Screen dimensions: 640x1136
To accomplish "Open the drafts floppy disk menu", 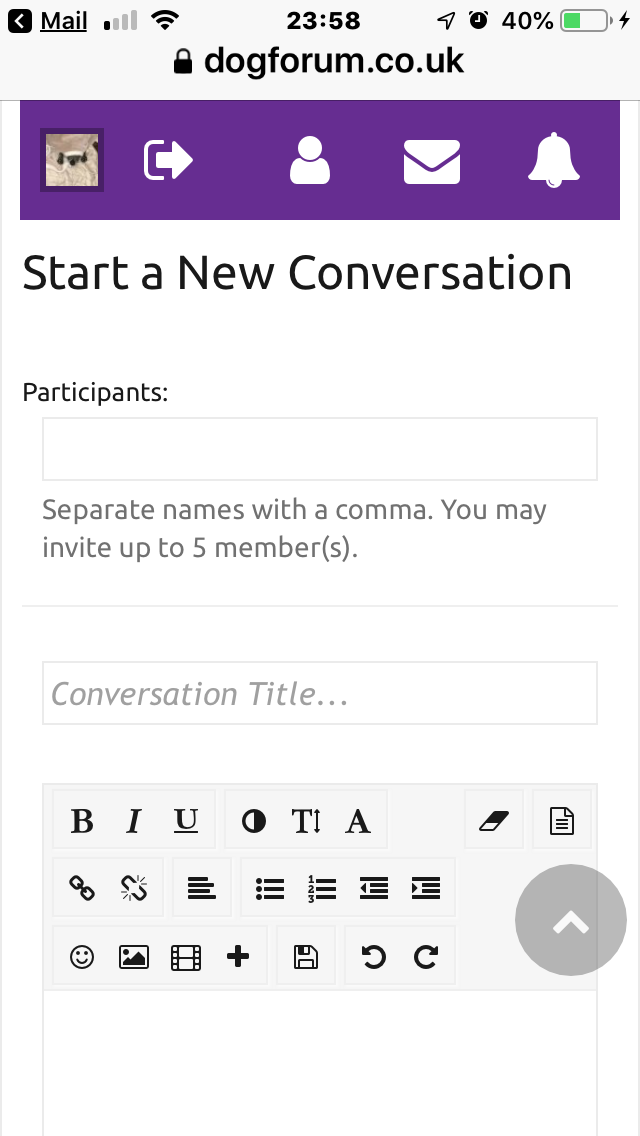I will coord(306,957).
